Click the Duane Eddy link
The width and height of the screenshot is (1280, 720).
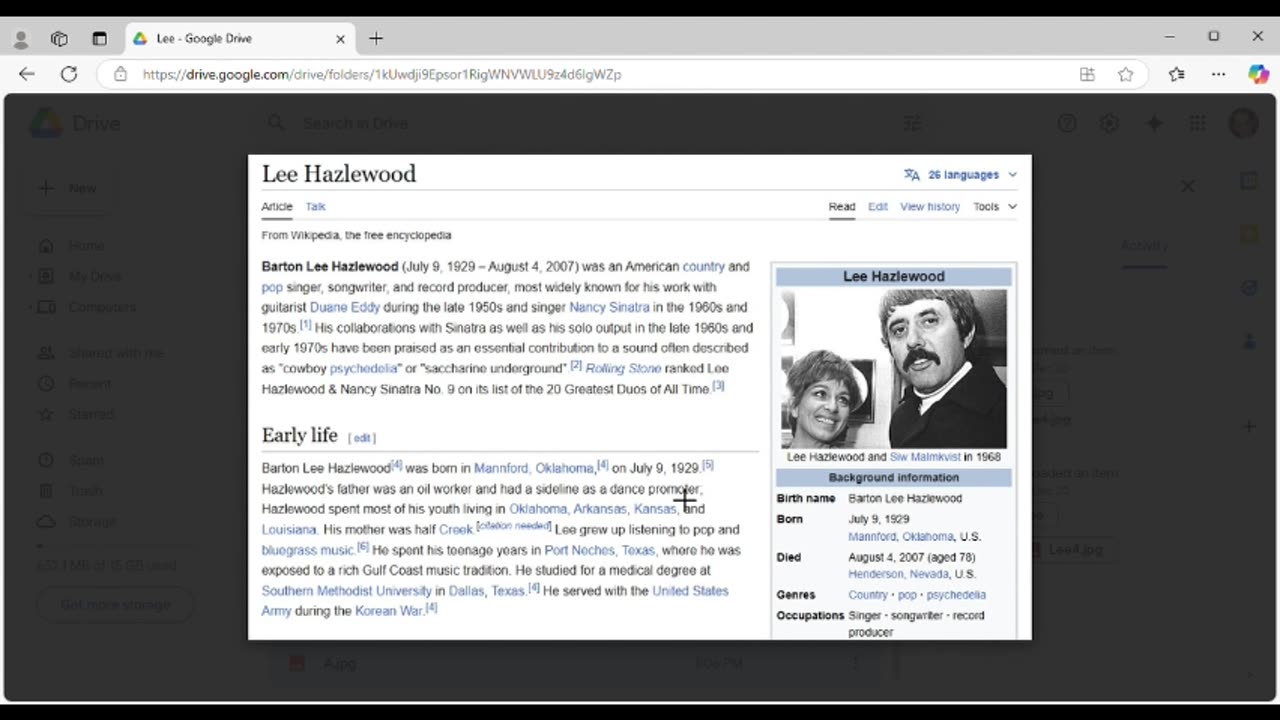coord(345,307)
